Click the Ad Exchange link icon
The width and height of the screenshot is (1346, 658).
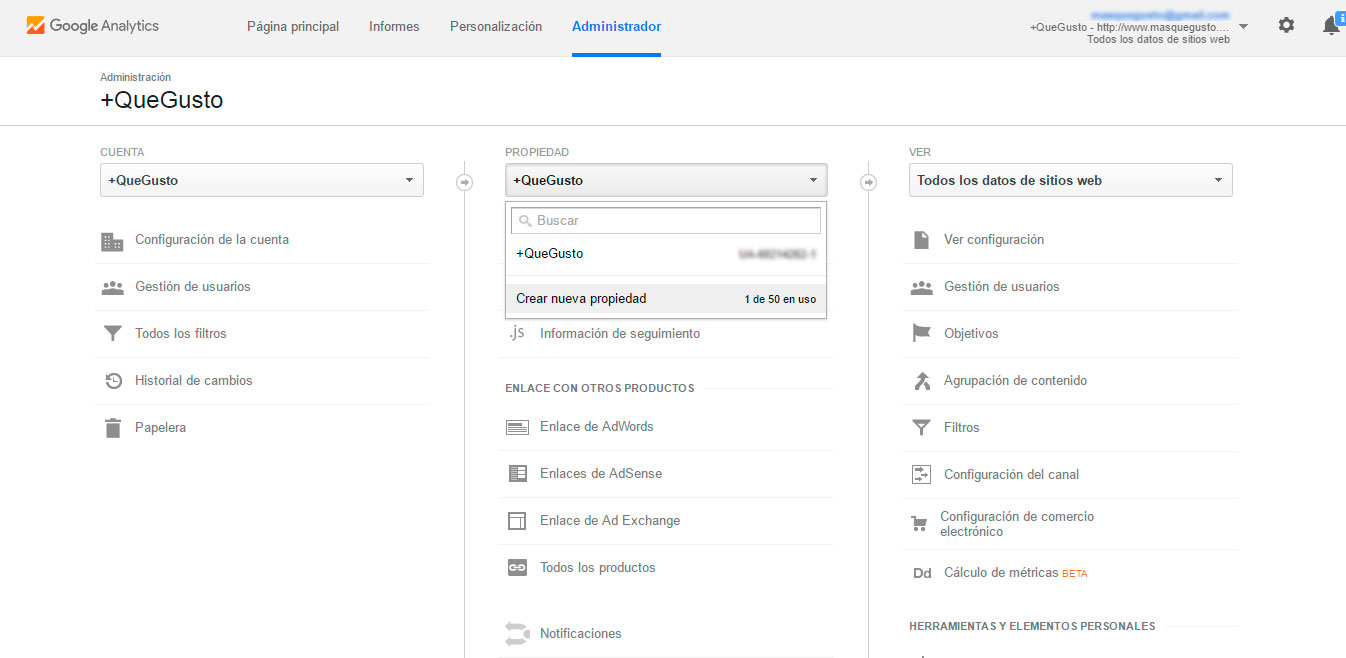pos(517,521)
